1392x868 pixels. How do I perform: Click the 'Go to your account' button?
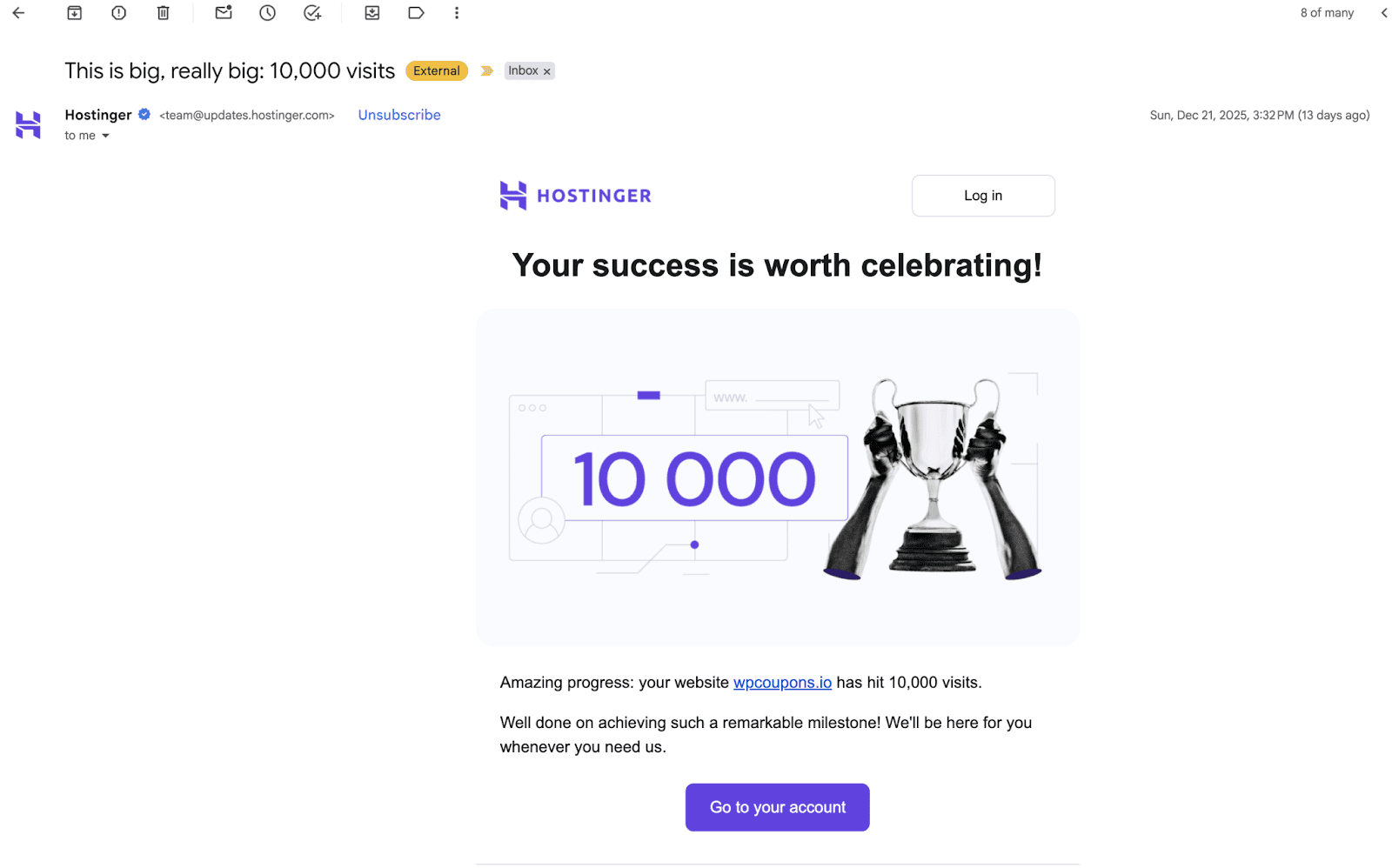click(777, 807)
